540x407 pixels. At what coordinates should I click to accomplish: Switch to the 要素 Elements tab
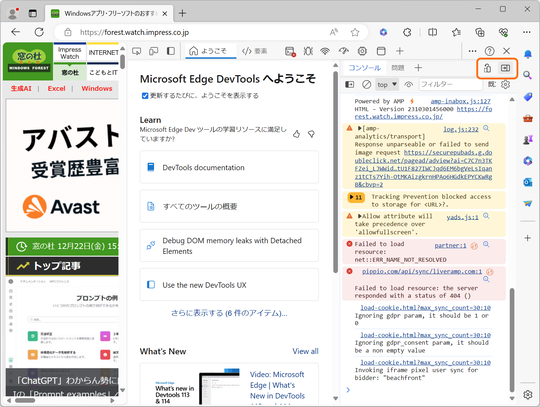[255, 51]
